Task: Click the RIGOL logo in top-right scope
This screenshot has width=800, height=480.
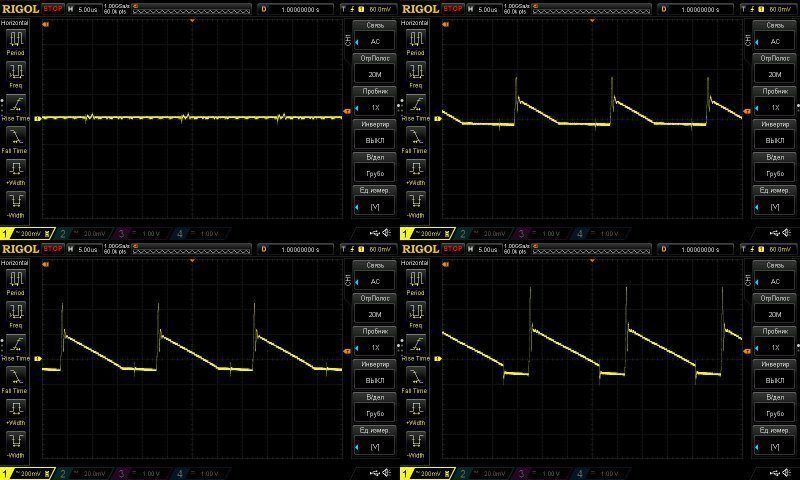Action: [x=419, y=8]
